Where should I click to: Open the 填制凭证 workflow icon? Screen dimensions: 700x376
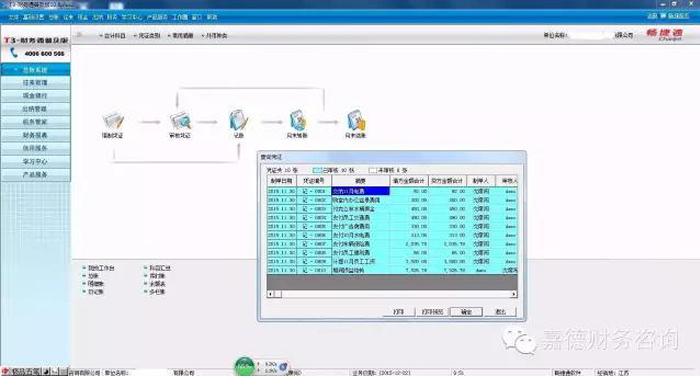coord(112,120)
